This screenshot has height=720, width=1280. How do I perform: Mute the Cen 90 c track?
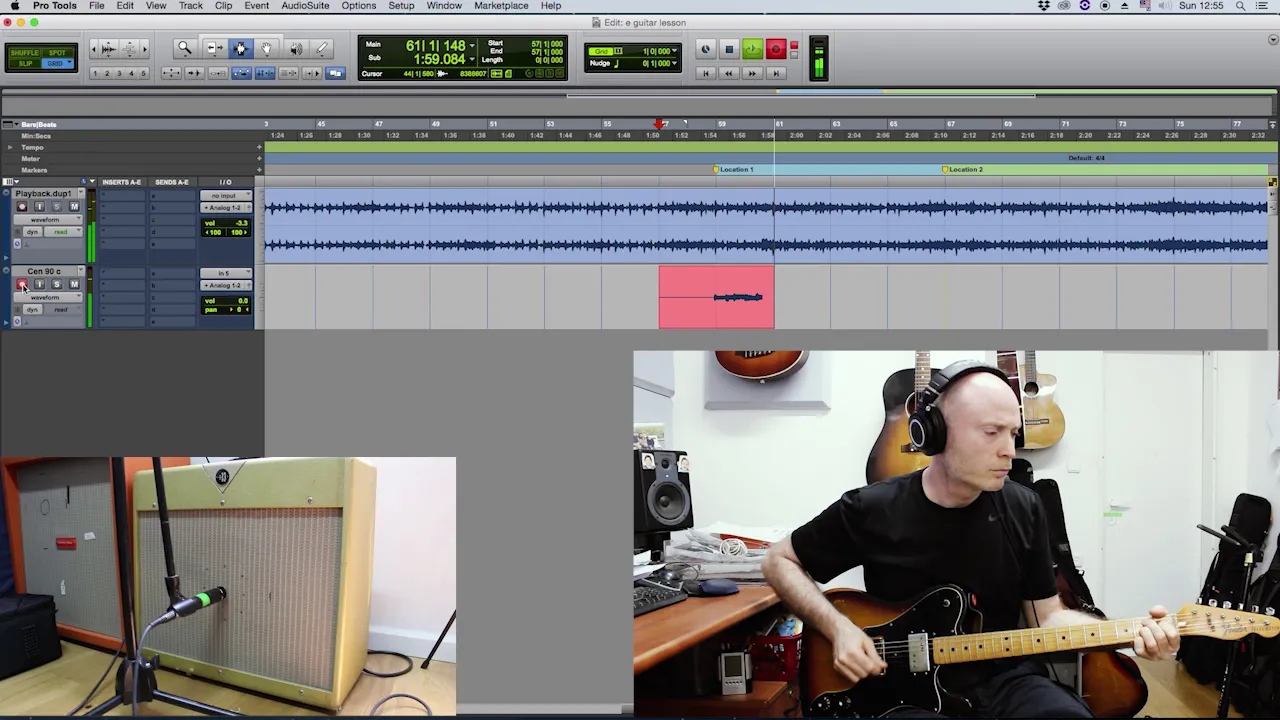(x=74, y=284)
